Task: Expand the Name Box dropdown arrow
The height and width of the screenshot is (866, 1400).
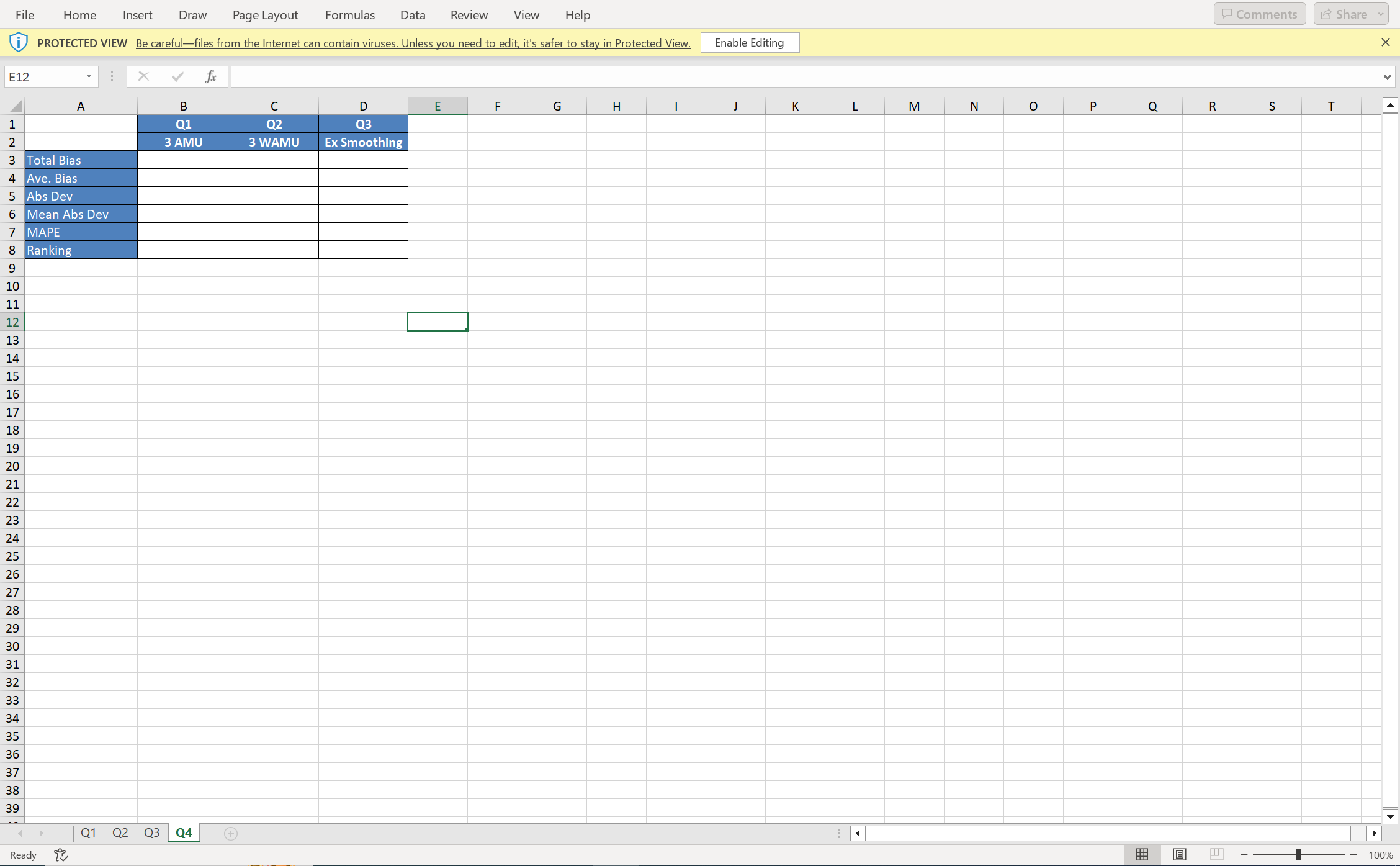Action: tap(89, 76)
